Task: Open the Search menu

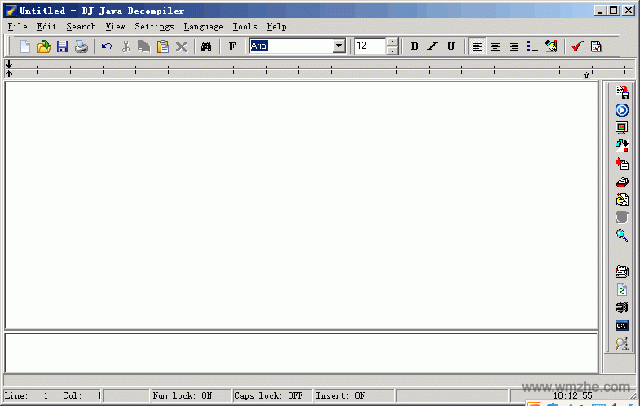Action: (81, 27)
